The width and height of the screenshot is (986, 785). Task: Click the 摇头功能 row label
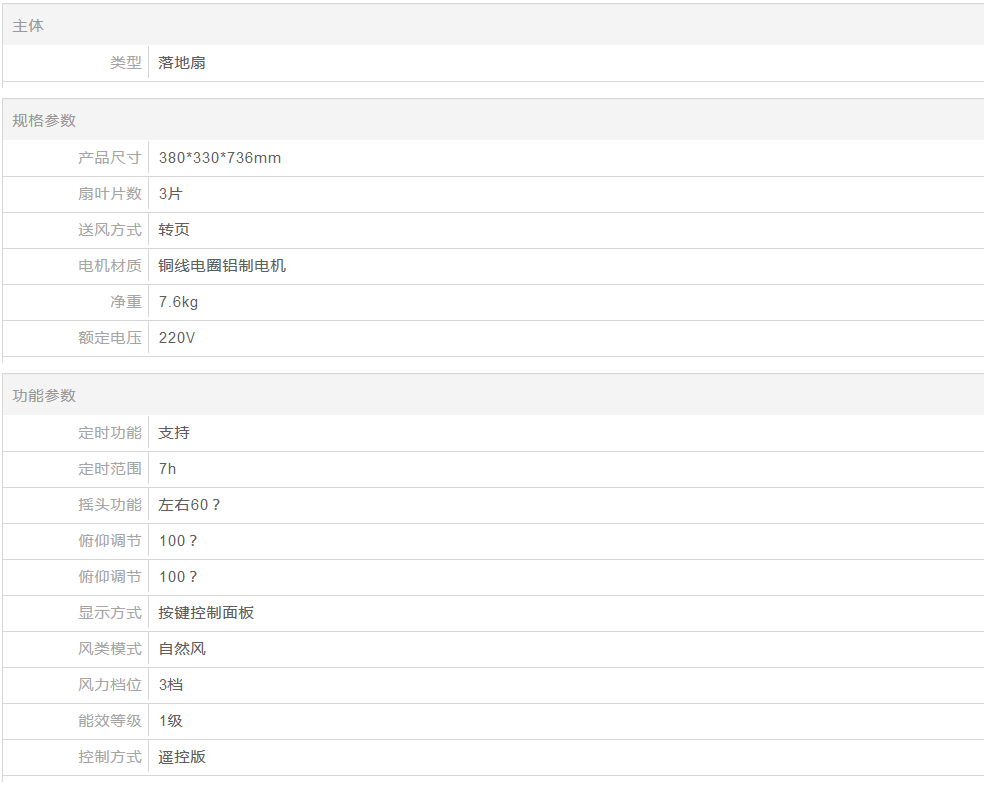pyautogui.click(x=110, y=505)
